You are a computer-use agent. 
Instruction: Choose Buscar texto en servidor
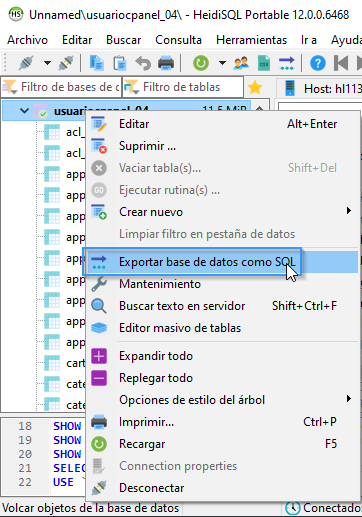pyautogui.click(x=222, y=306)
